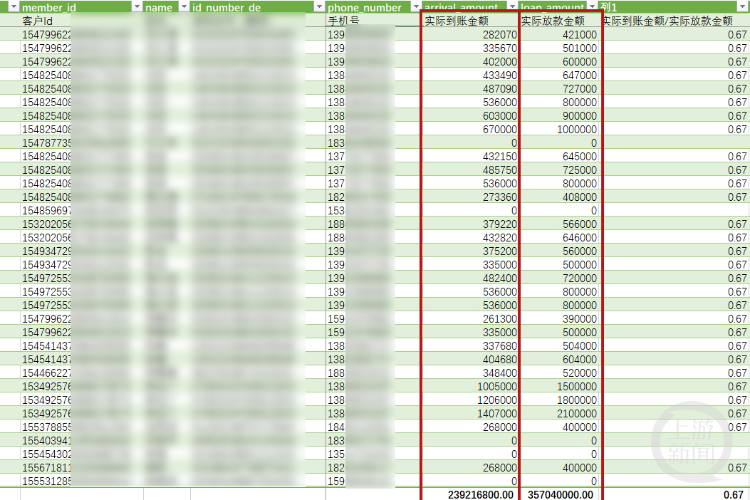Select cell with value 1800000

point(559,400)
